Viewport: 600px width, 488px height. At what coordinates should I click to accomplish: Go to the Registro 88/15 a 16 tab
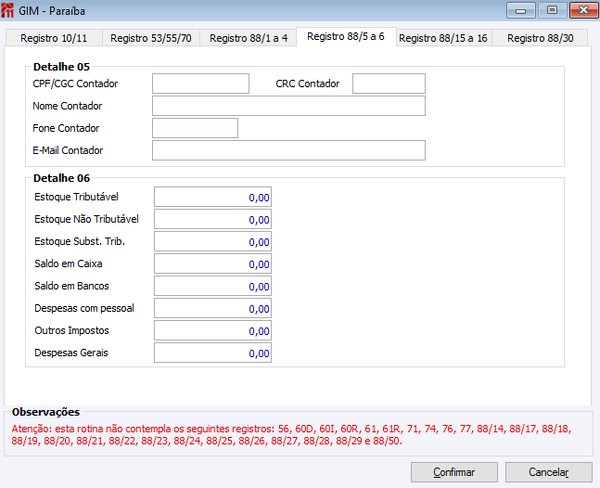pyautogui.click(x=443, y=38)
